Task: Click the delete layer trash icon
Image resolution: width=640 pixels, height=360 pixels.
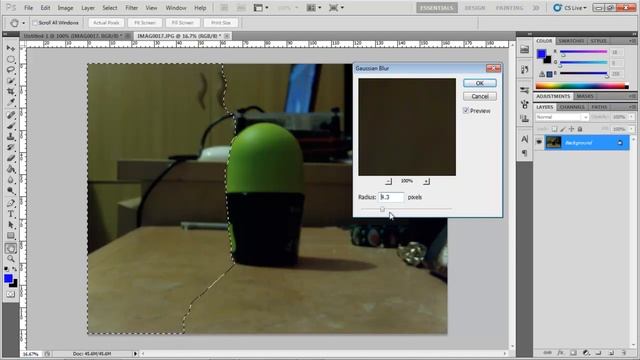Action: (x=623, y=352)
